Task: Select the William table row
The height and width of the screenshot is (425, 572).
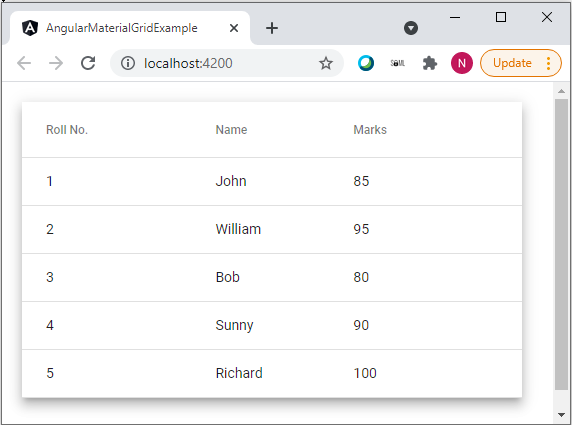Action: pyautogui.click(x=272, y=229)
